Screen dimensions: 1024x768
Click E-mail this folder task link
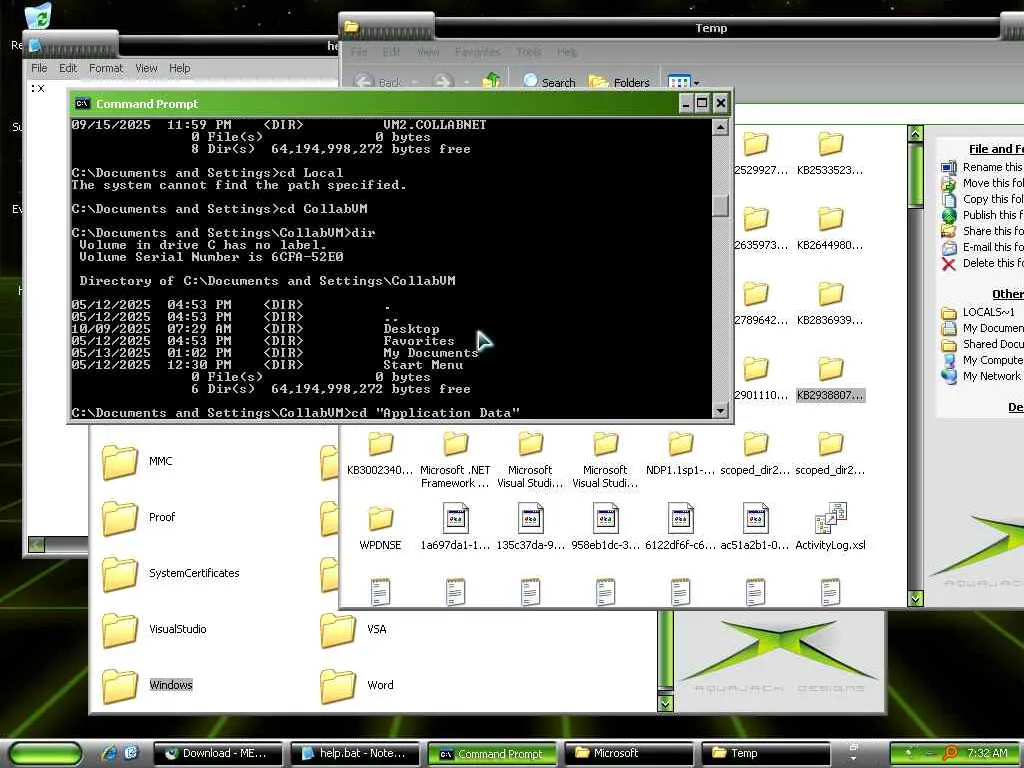click(x=982, y=247)
